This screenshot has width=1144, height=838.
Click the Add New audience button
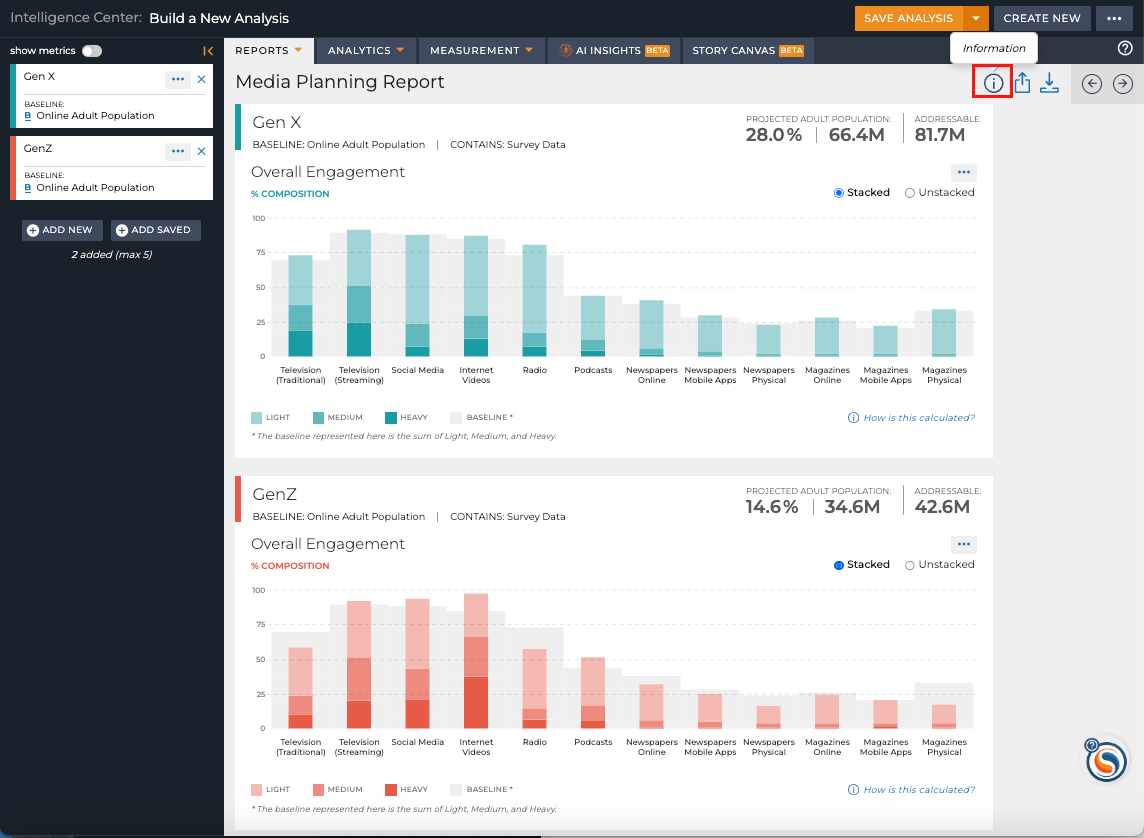[62, 230]
